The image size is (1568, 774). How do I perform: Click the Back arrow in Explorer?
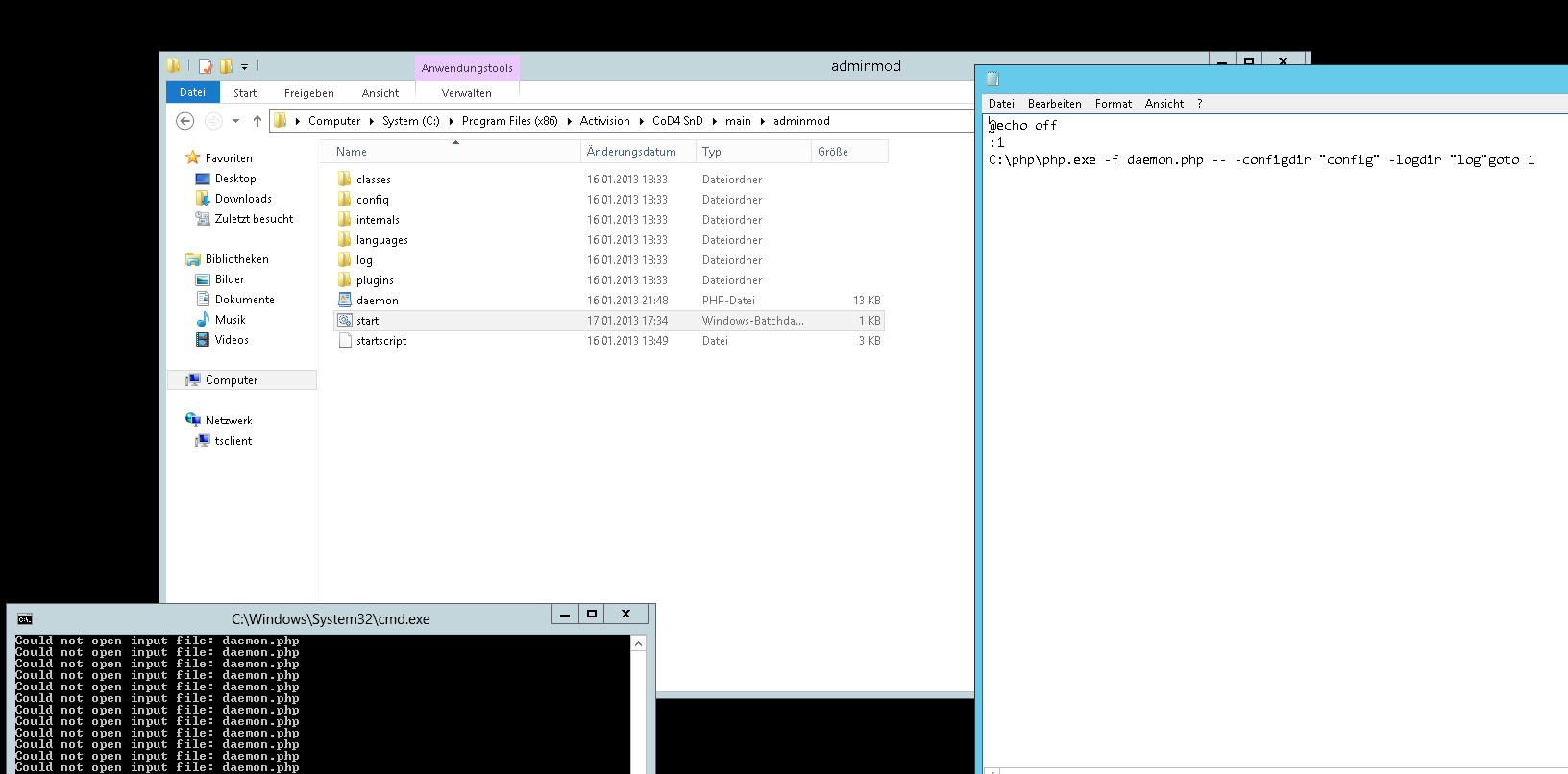click(185, 121)
